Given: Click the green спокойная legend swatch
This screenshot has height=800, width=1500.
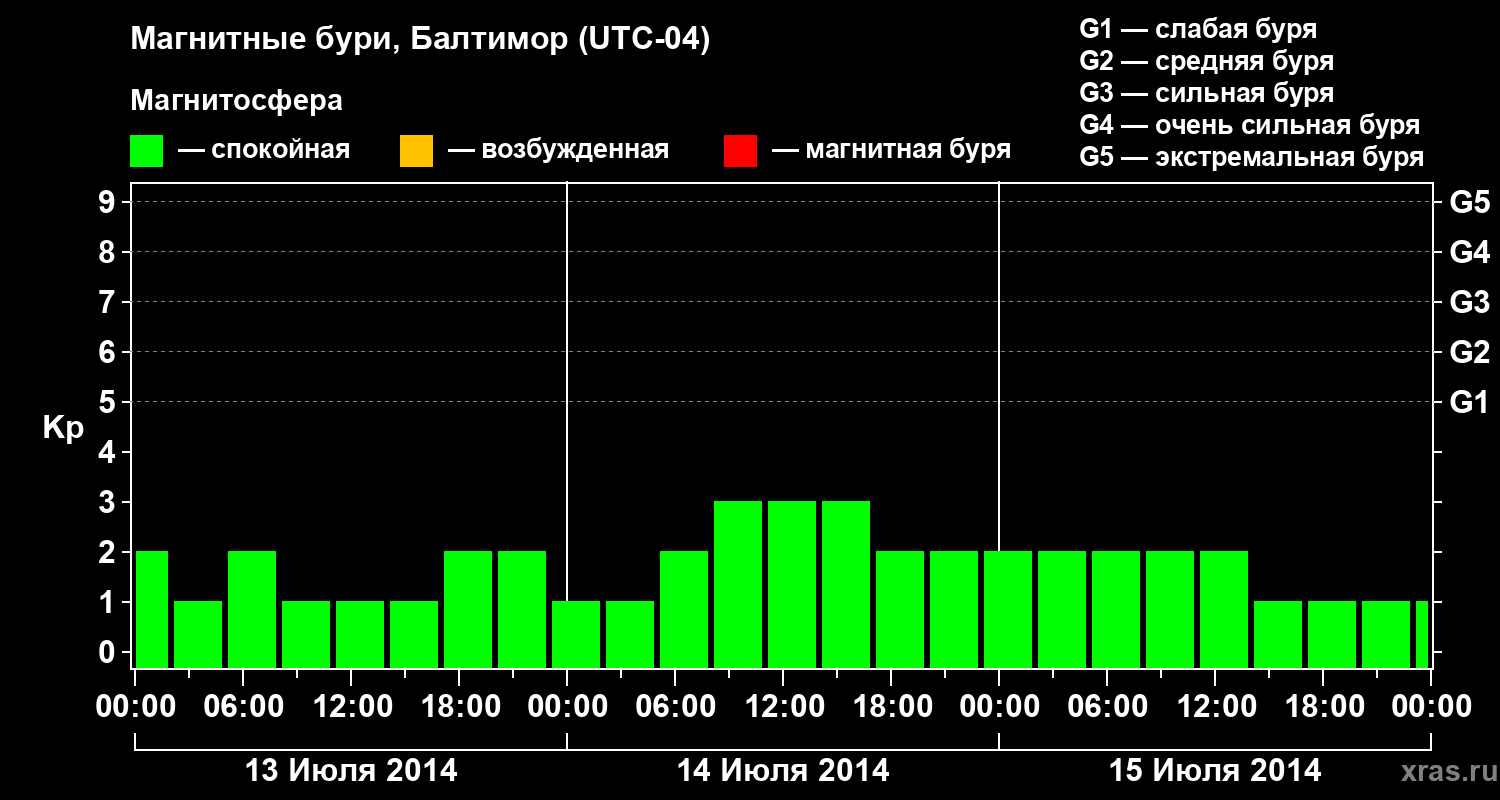Looking at the screenshot, I should [147, 151].
